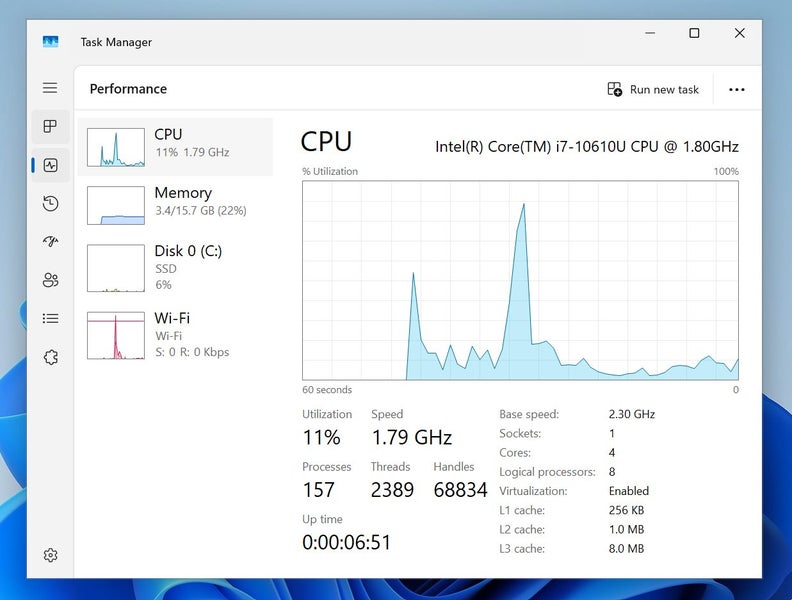Select the Performance page icon in sidebar
Viewport: 792px width, 600px height.
pyautogui.click(x=50, y=165)
